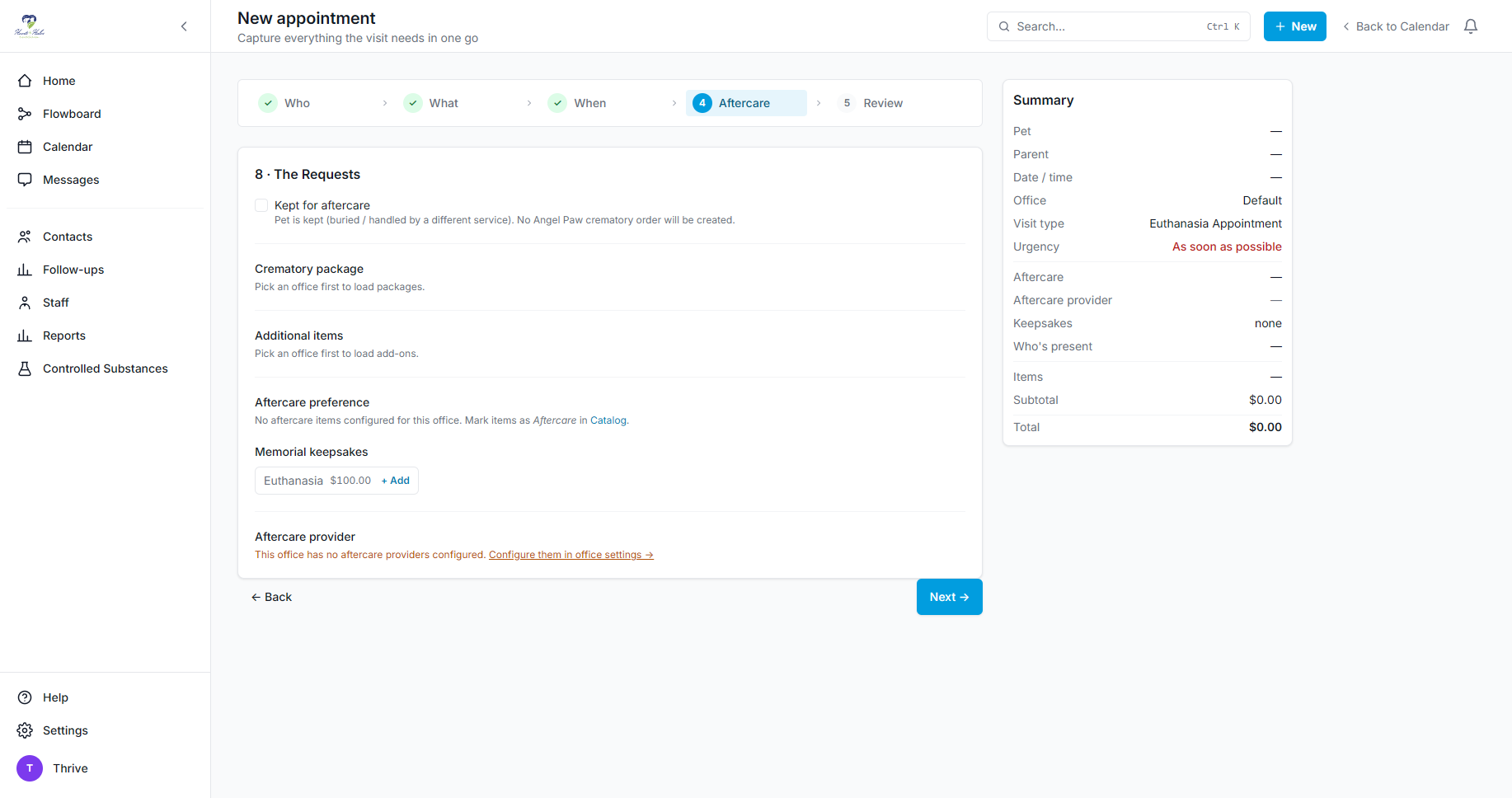This screenshot has height=798, width=1512.
Task: Click the What step checkmark icon
Action: click(x=413, y=103)
